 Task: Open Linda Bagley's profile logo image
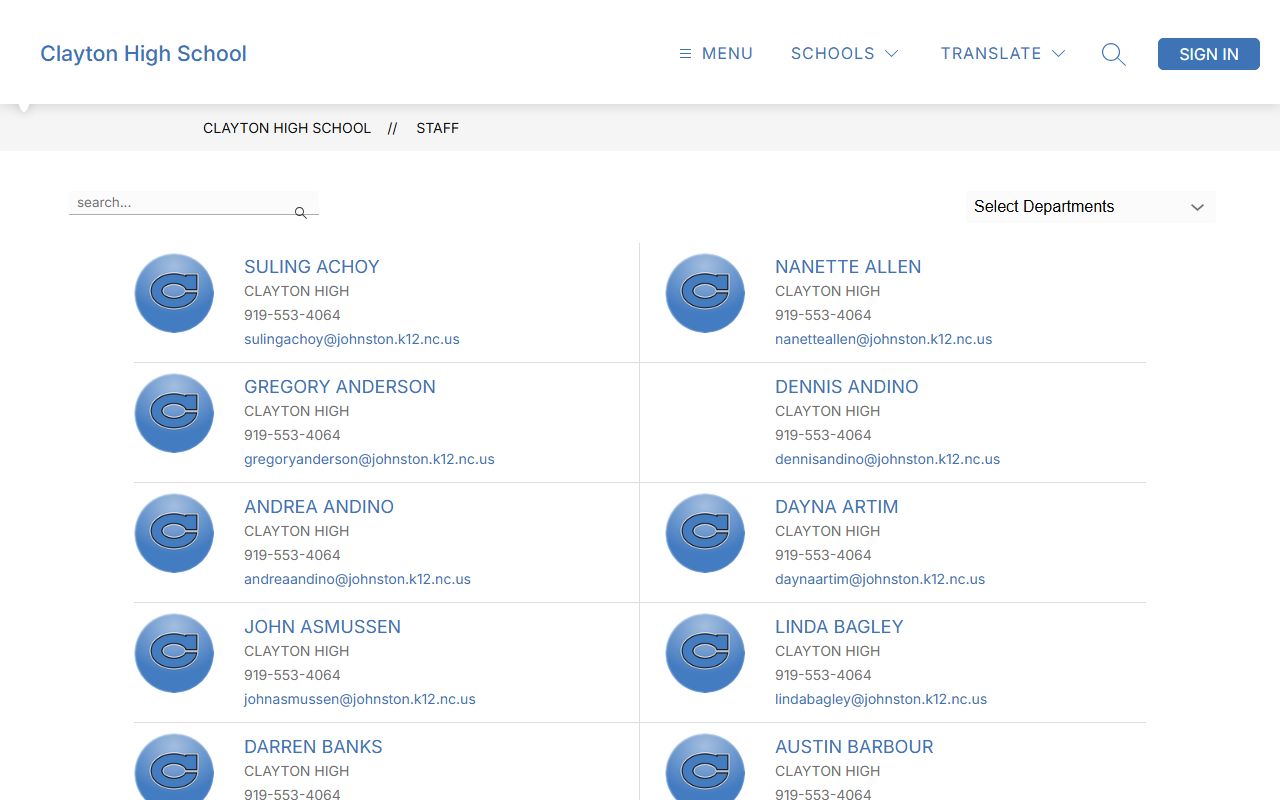(x=705, y=653)
